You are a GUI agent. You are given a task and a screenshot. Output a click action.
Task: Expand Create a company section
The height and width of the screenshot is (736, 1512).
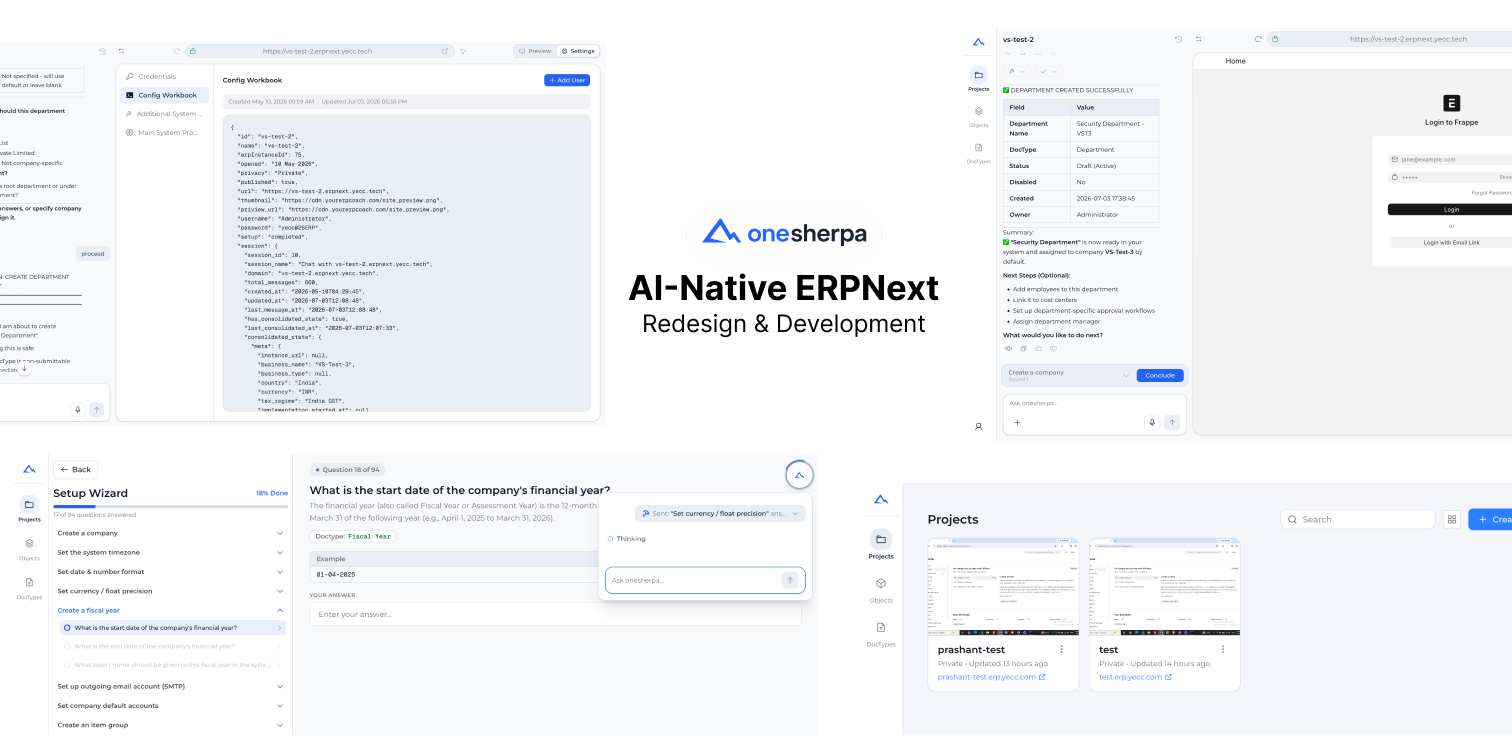tap(171, 533)
